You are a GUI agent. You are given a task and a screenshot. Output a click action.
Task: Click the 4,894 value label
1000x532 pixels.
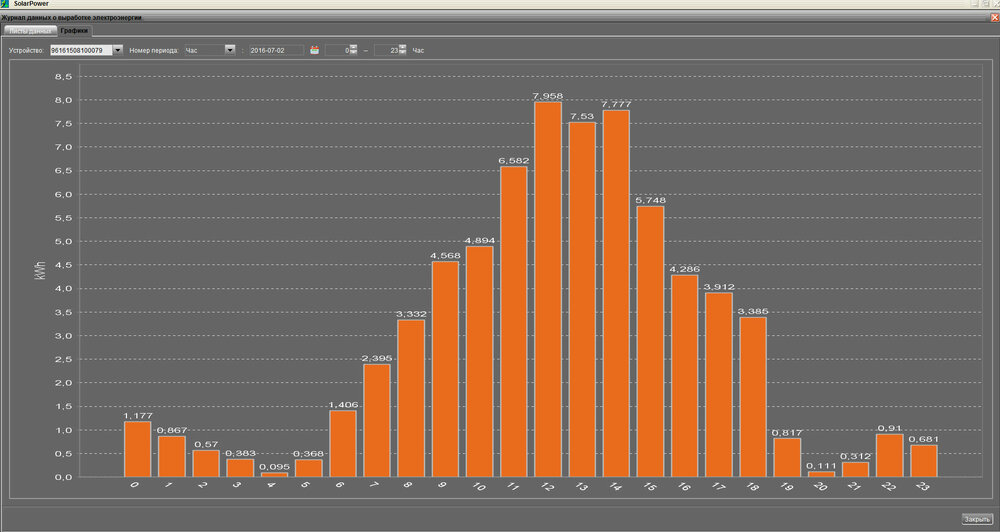[x=480, y=240]
